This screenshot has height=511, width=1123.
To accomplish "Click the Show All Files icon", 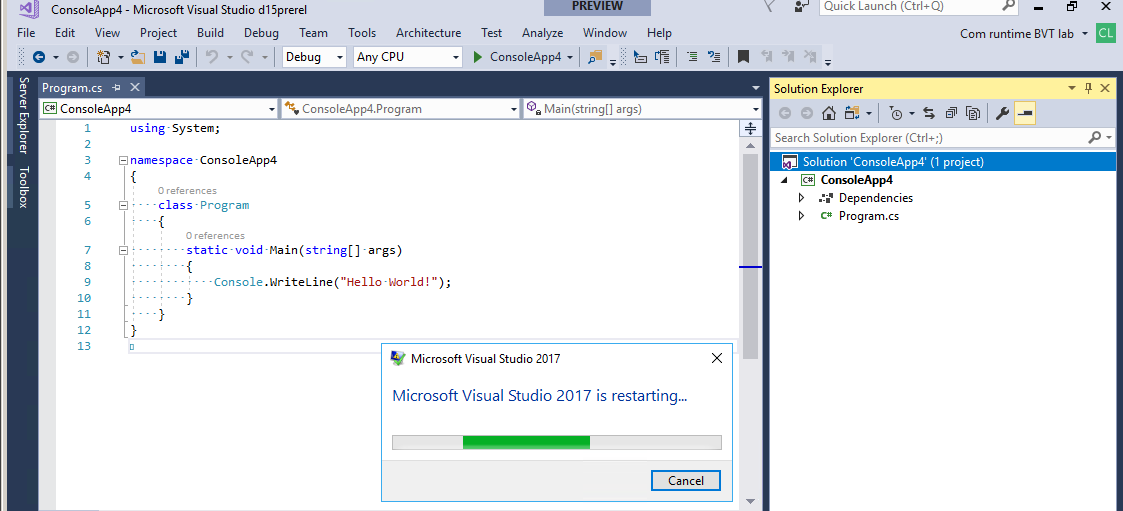I will tap(973, 113).
